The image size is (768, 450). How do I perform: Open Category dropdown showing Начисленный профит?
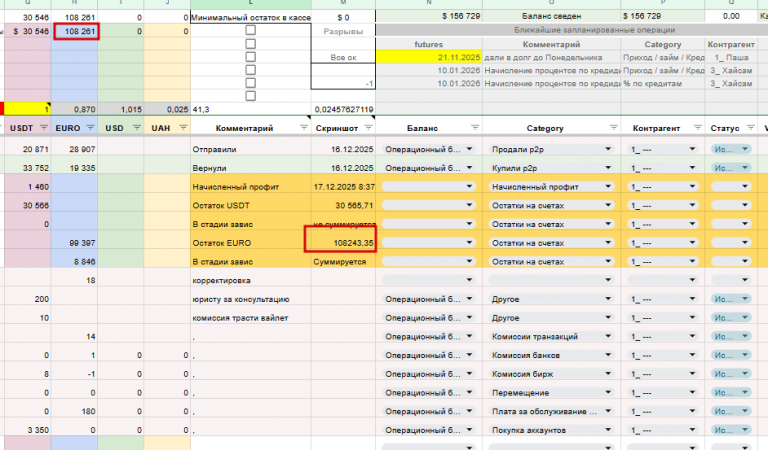click(x=607, y=187)
